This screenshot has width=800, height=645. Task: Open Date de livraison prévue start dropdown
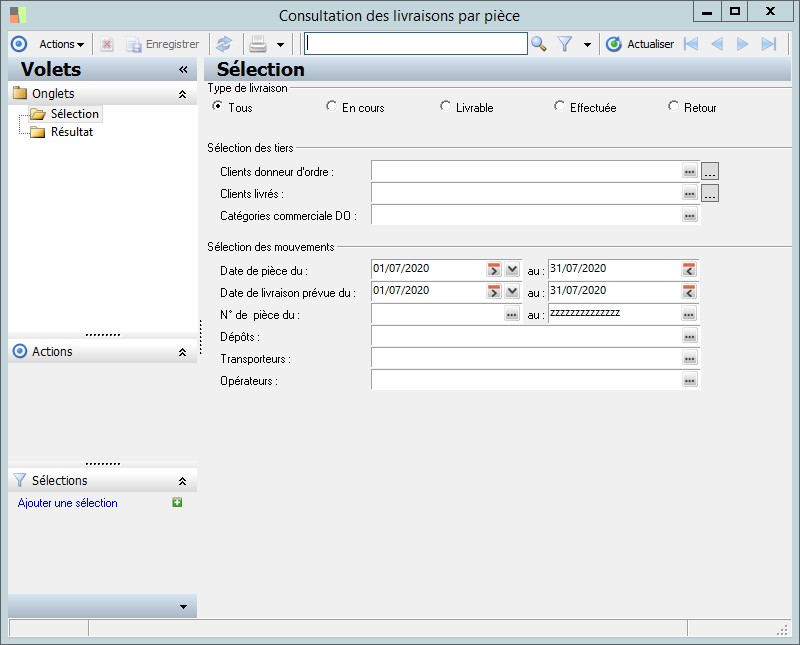(512, 291)
